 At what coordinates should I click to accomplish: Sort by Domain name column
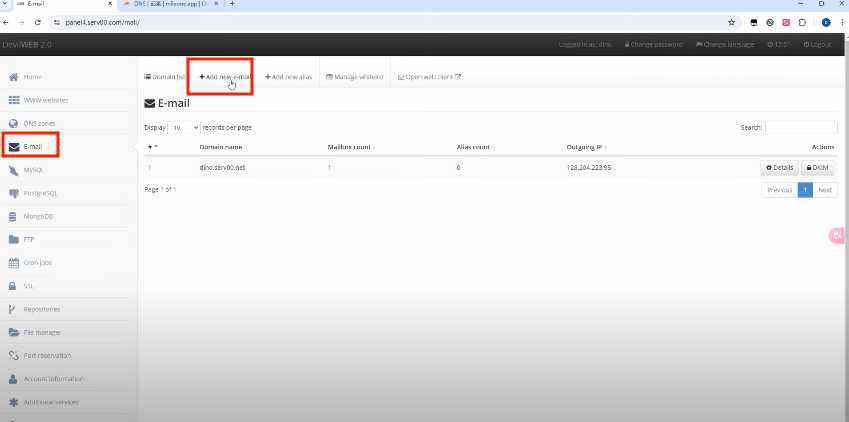(x=223, y=147)
